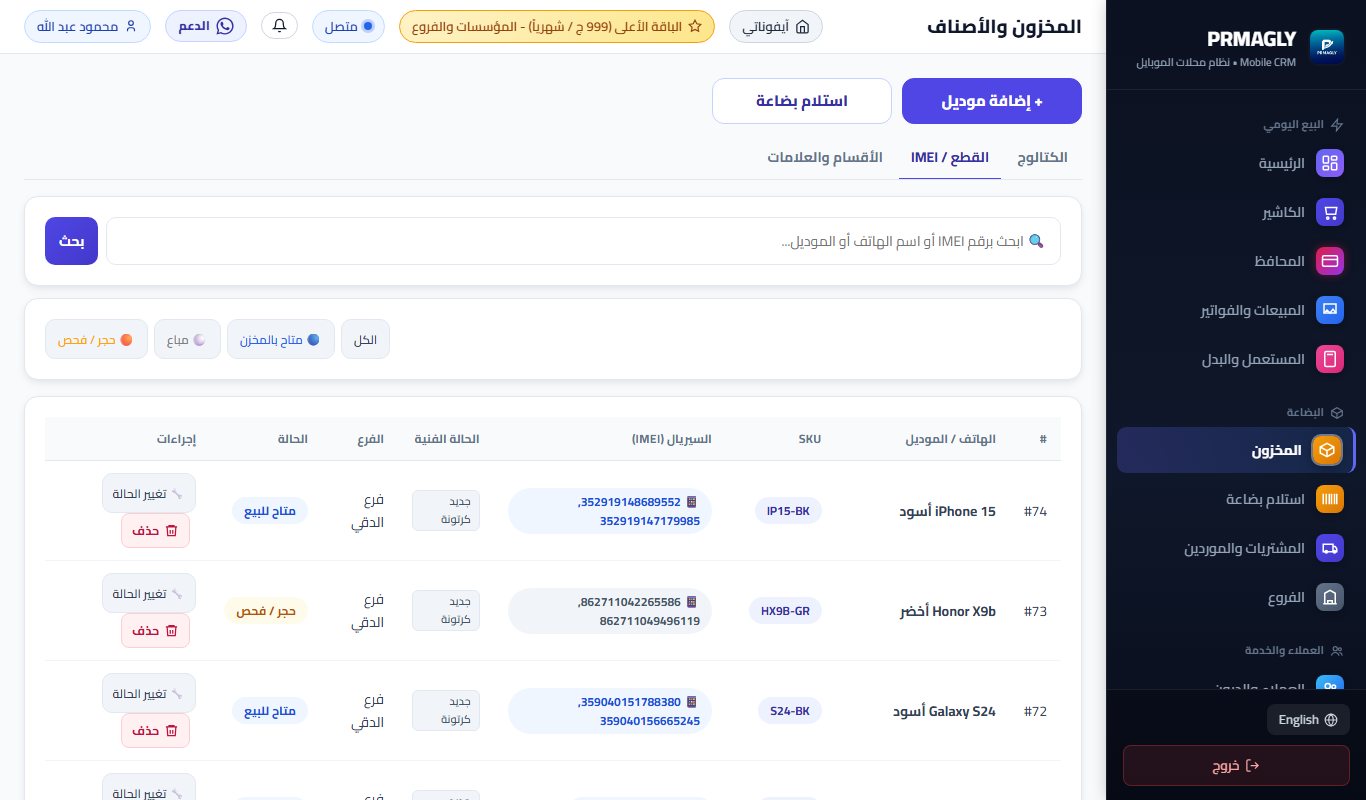
Task: Change status for Galaxy S24 row
Action: [149, 693]
